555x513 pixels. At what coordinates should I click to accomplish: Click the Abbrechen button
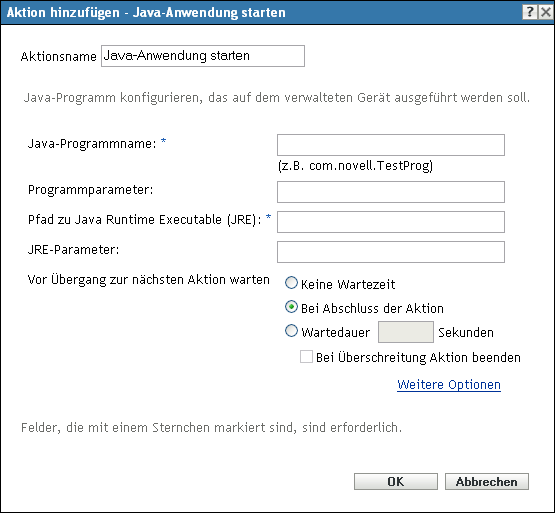click(487, 481)
